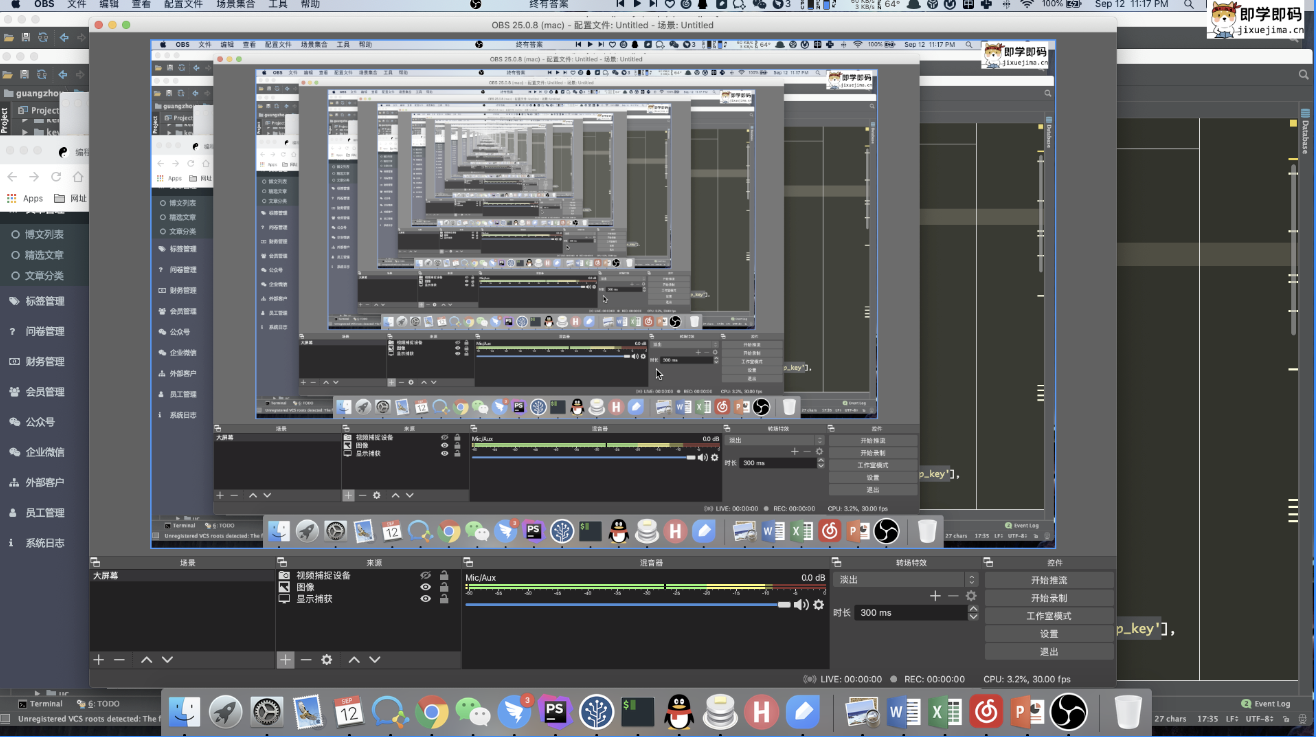Remove selected source with minus icon
The image size is (1316, 737).
pyautogui.click(x=306, y=660)
